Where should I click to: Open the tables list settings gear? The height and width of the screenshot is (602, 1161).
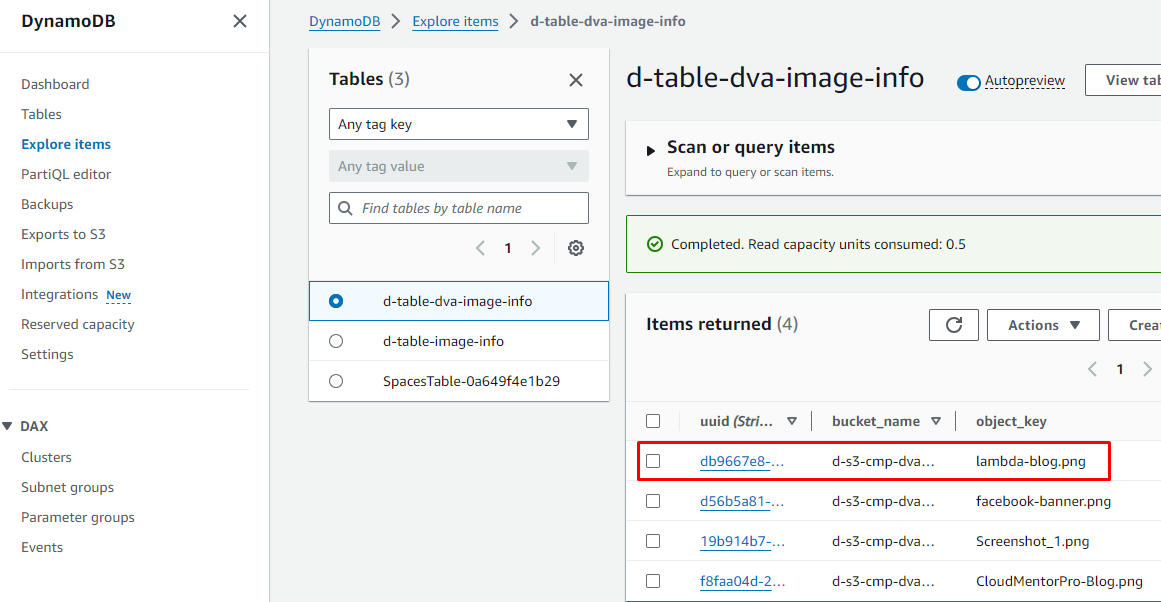point(576,248)
